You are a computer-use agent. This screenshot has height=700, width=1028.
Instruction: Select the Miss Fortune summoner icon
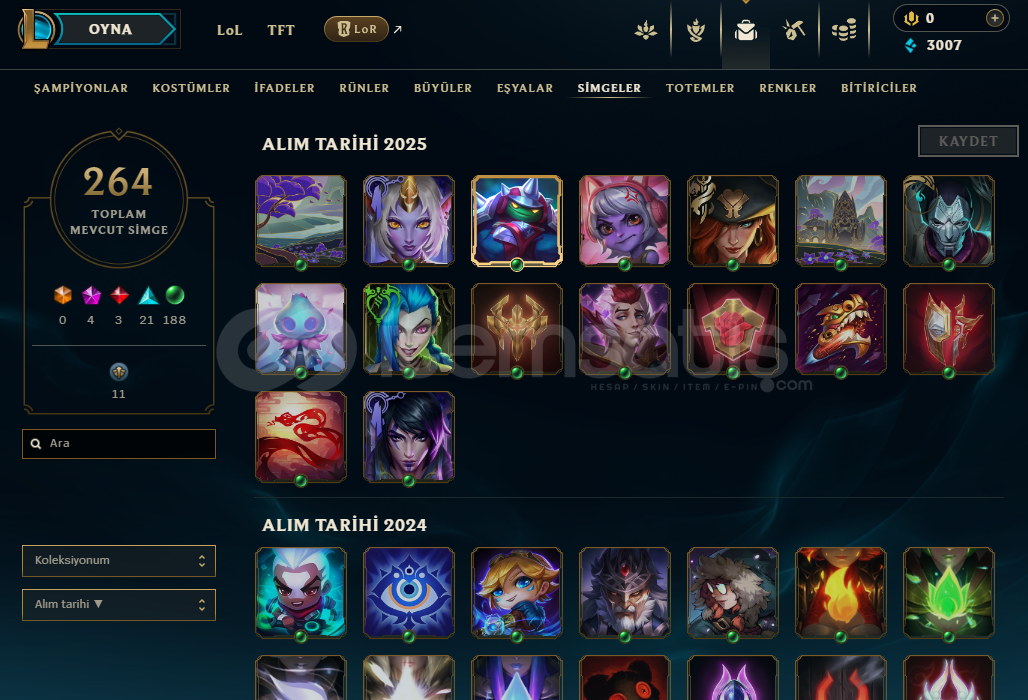[732, 221]
